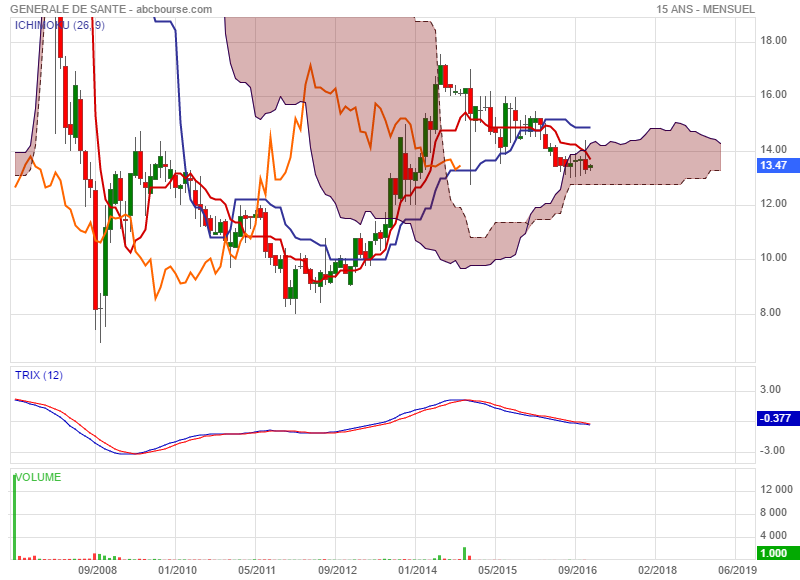Click the 05/2015 date axis label
Screen dimensions: 800x580
(497, 570)
